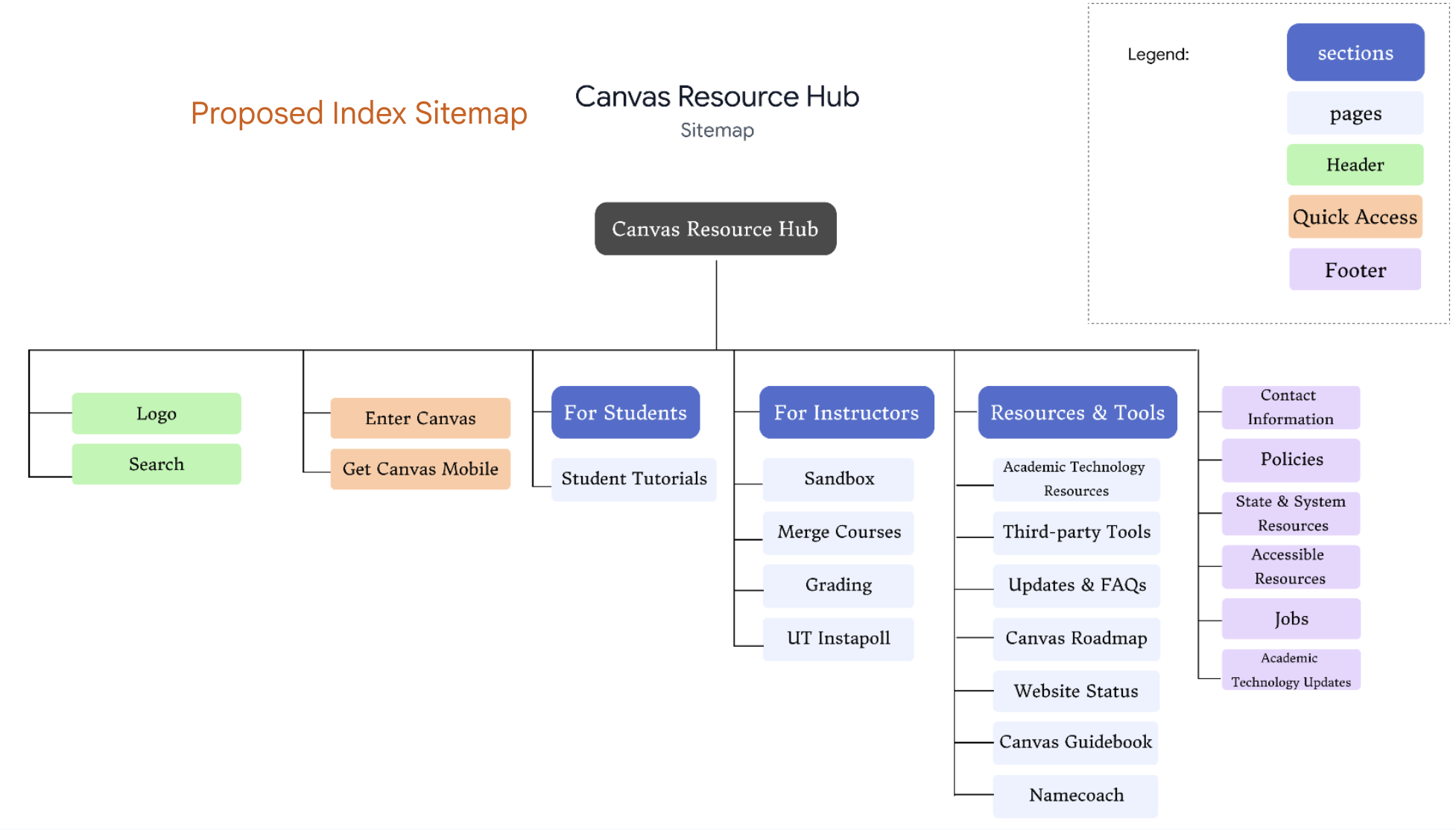The height and width of the screenshot is (830, 1456).
Task: Click the blue sections legend swatch
Action: tap(1355, 53)
